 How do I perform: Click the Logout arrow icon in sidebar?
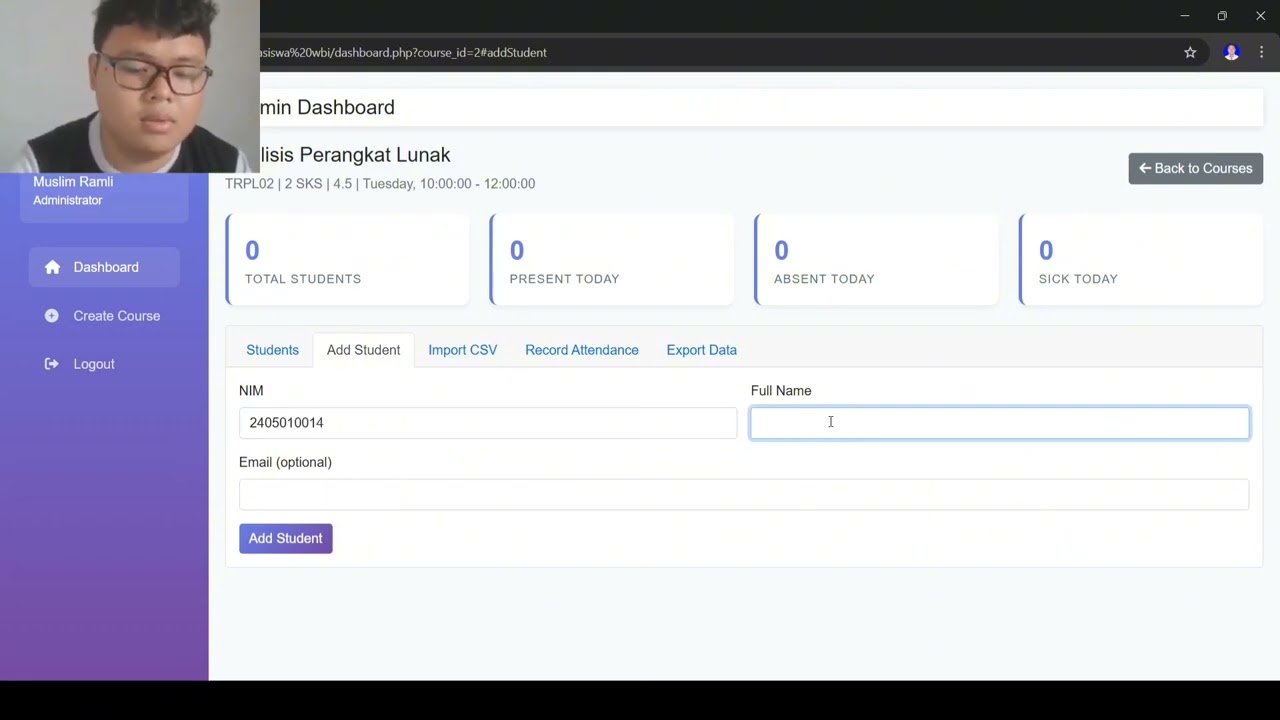pos(52,364)
